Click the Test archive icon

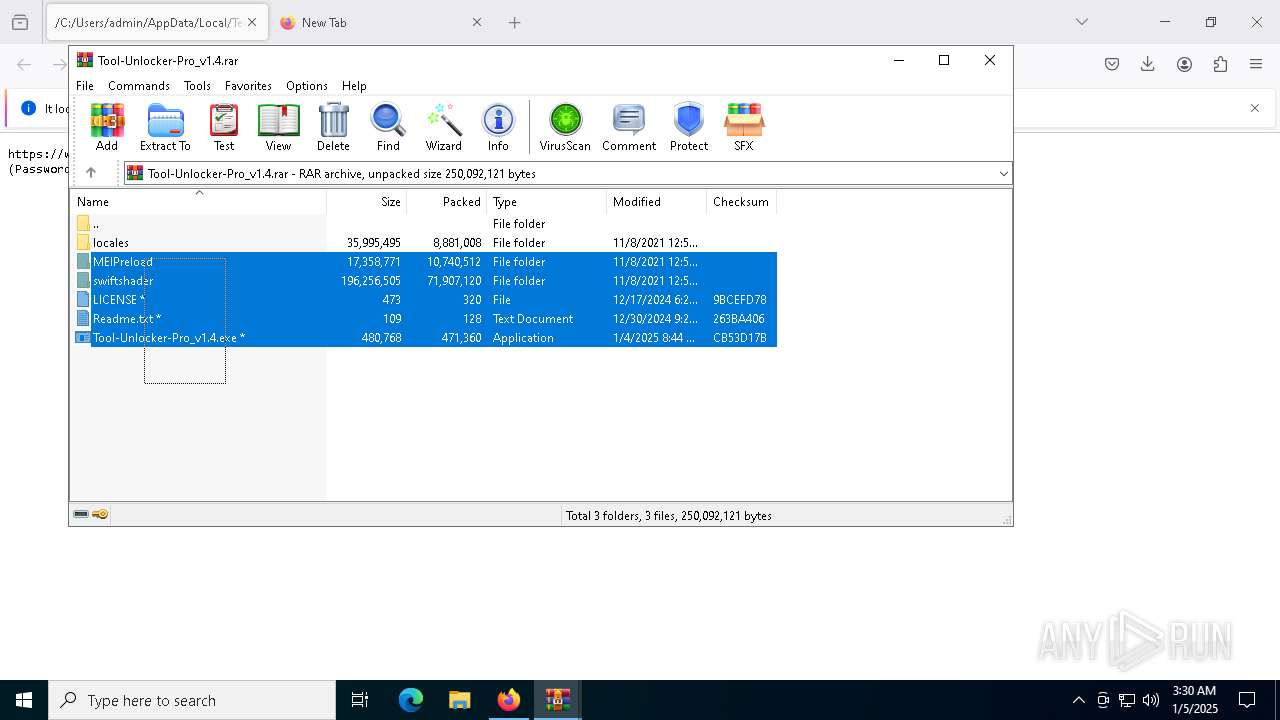coord(224,127)
